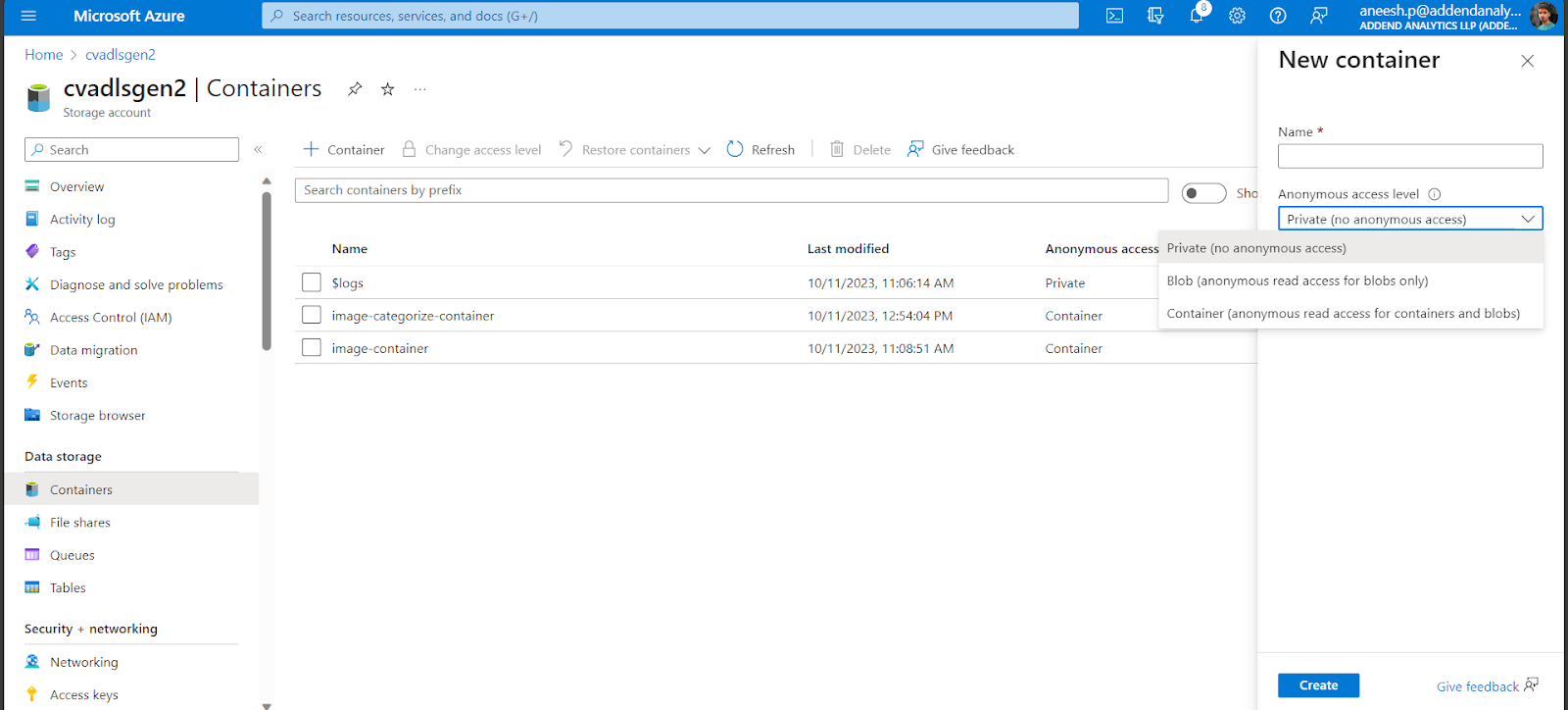This screenshot has width=1568, height=710.
Task: Click sidebar scroll up arrow
Action: coord(266,181)
